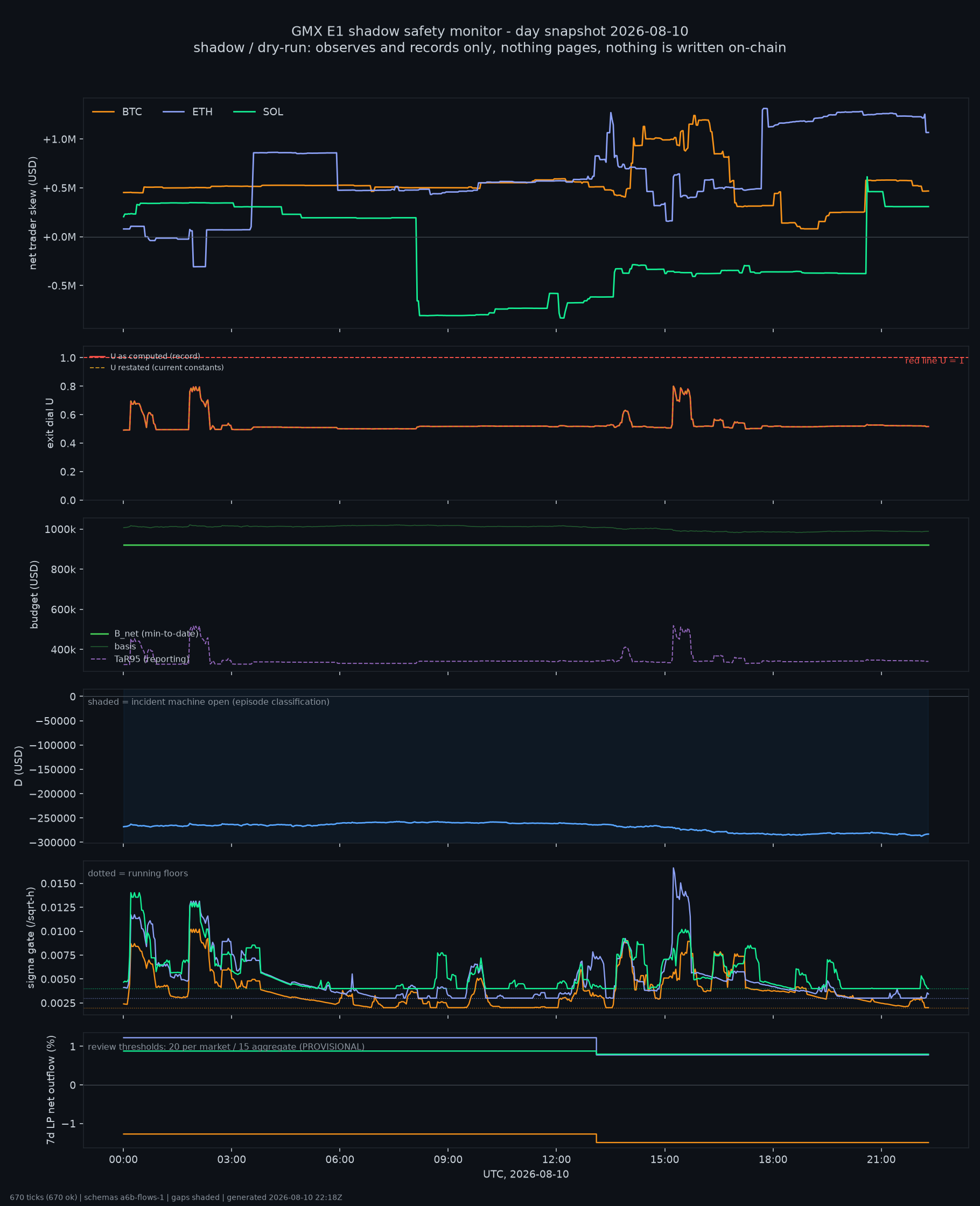Click the '0.8' tick on exit dial axis
Screen dimensions: 980x1206
point(68,387)
